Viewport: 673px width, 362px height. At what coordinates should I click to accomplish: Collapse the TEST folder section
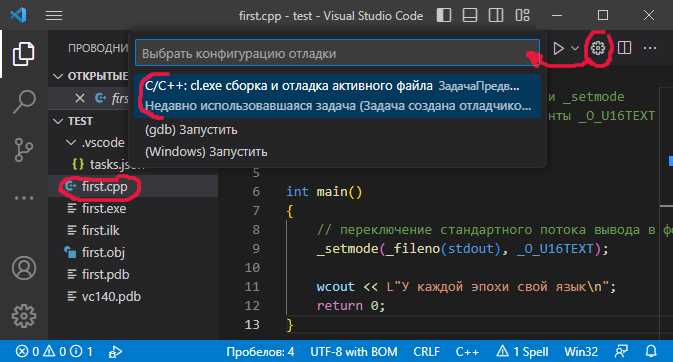pos(58,122)
